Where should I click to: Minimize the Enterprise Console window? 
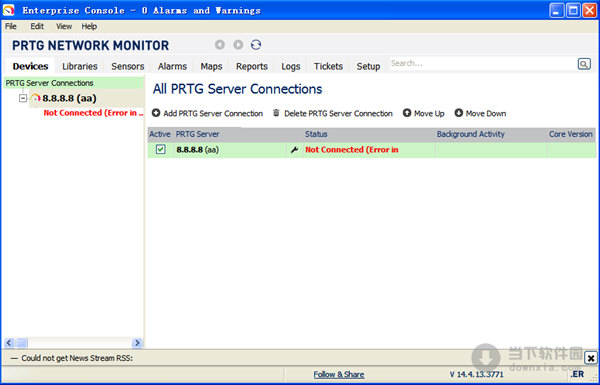[557, 10]
